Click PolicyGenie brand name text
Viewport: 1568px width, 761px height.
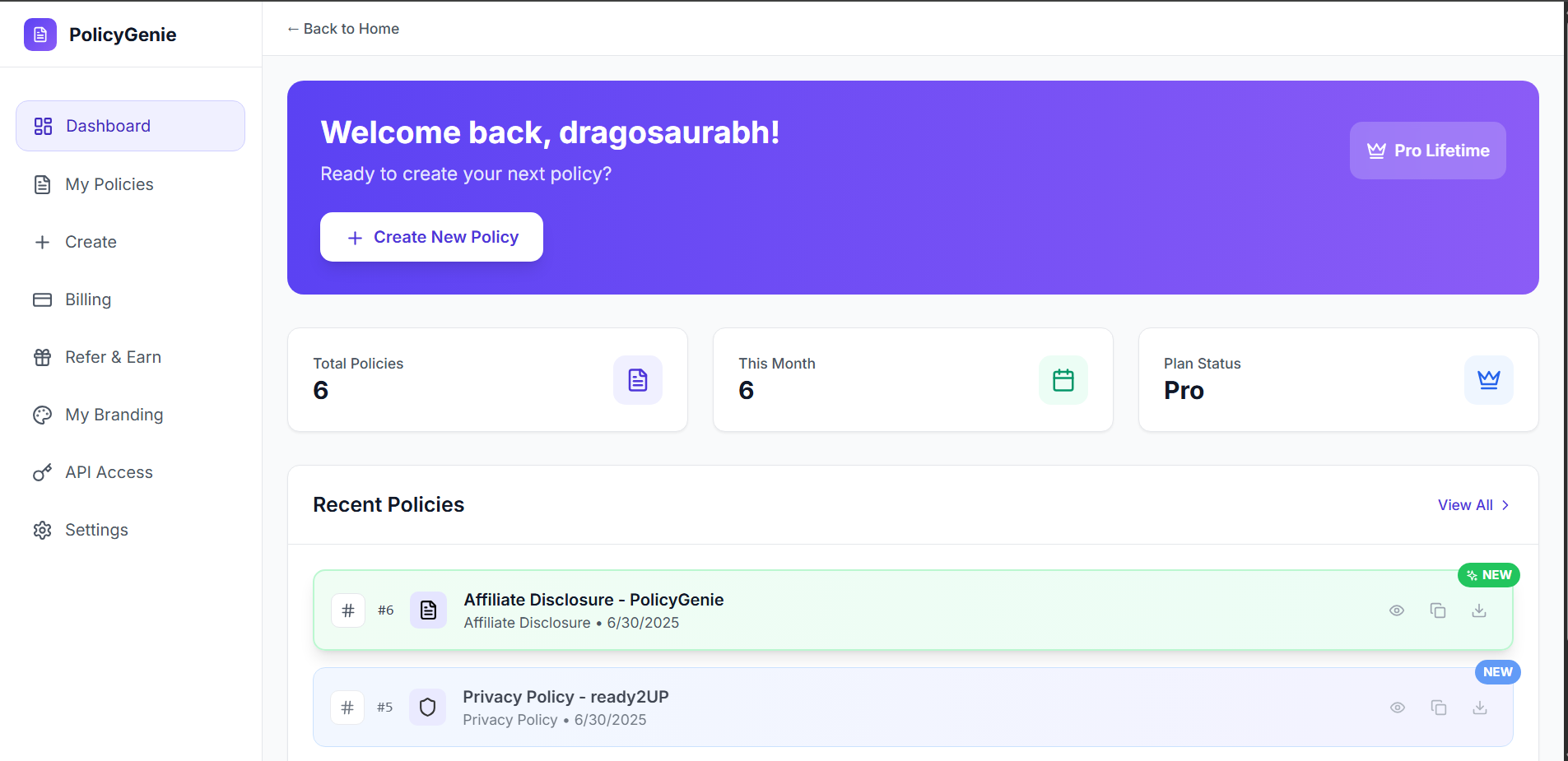click(x=123, y=35)
